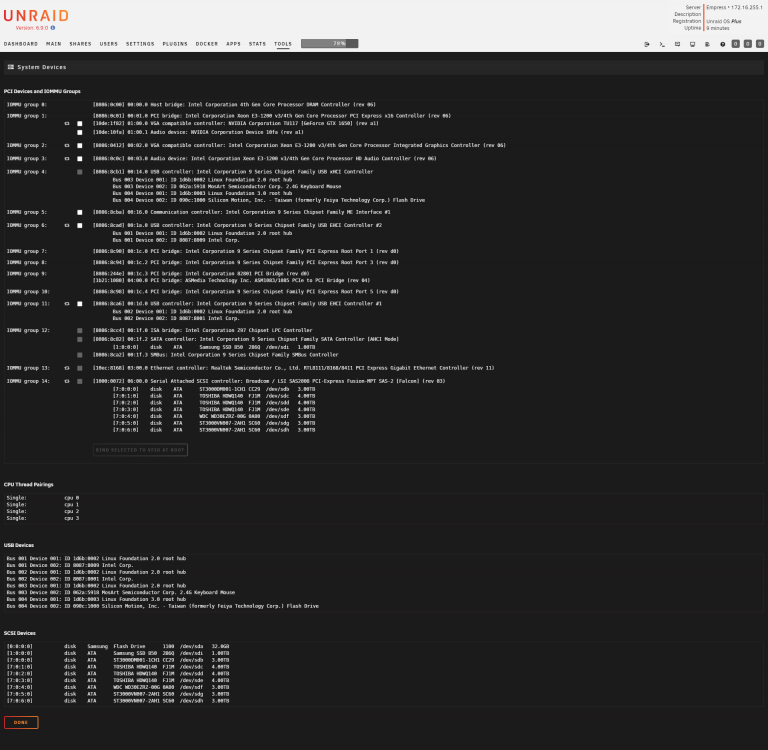Click the logout icon in the header
This screenshot has height=750, width=768.
647,44
